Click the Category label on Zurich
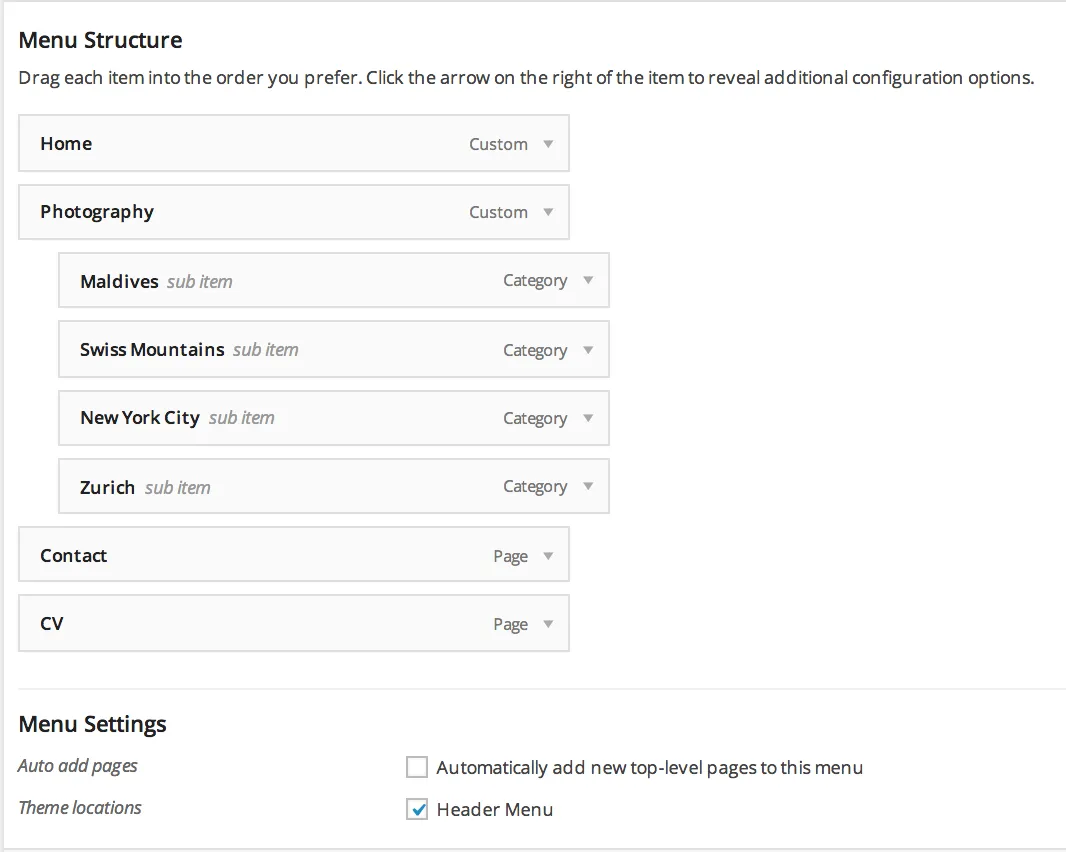This screenshot has width=1066, height=852. (x=535, y=487)
